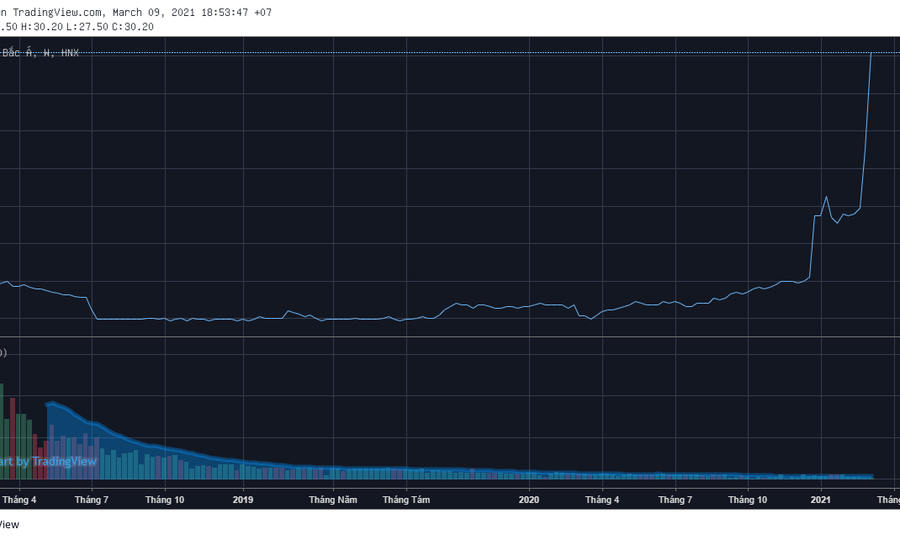Viewport: 900px width, 540px height.
Task: Click the Tháng 7 label right of 2020
Action: click(x=675, y=499)
